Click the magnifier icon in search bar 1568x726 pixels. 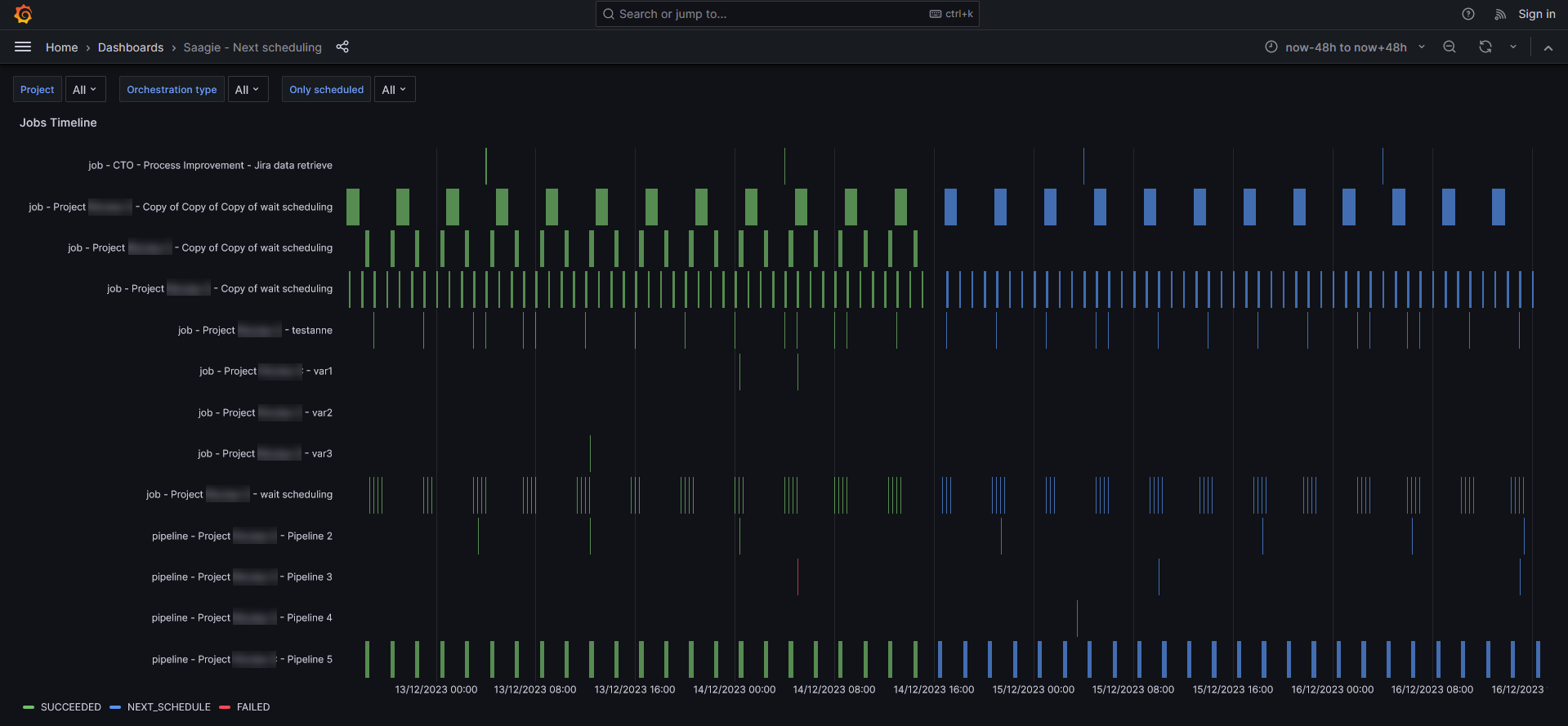point(609,14)
